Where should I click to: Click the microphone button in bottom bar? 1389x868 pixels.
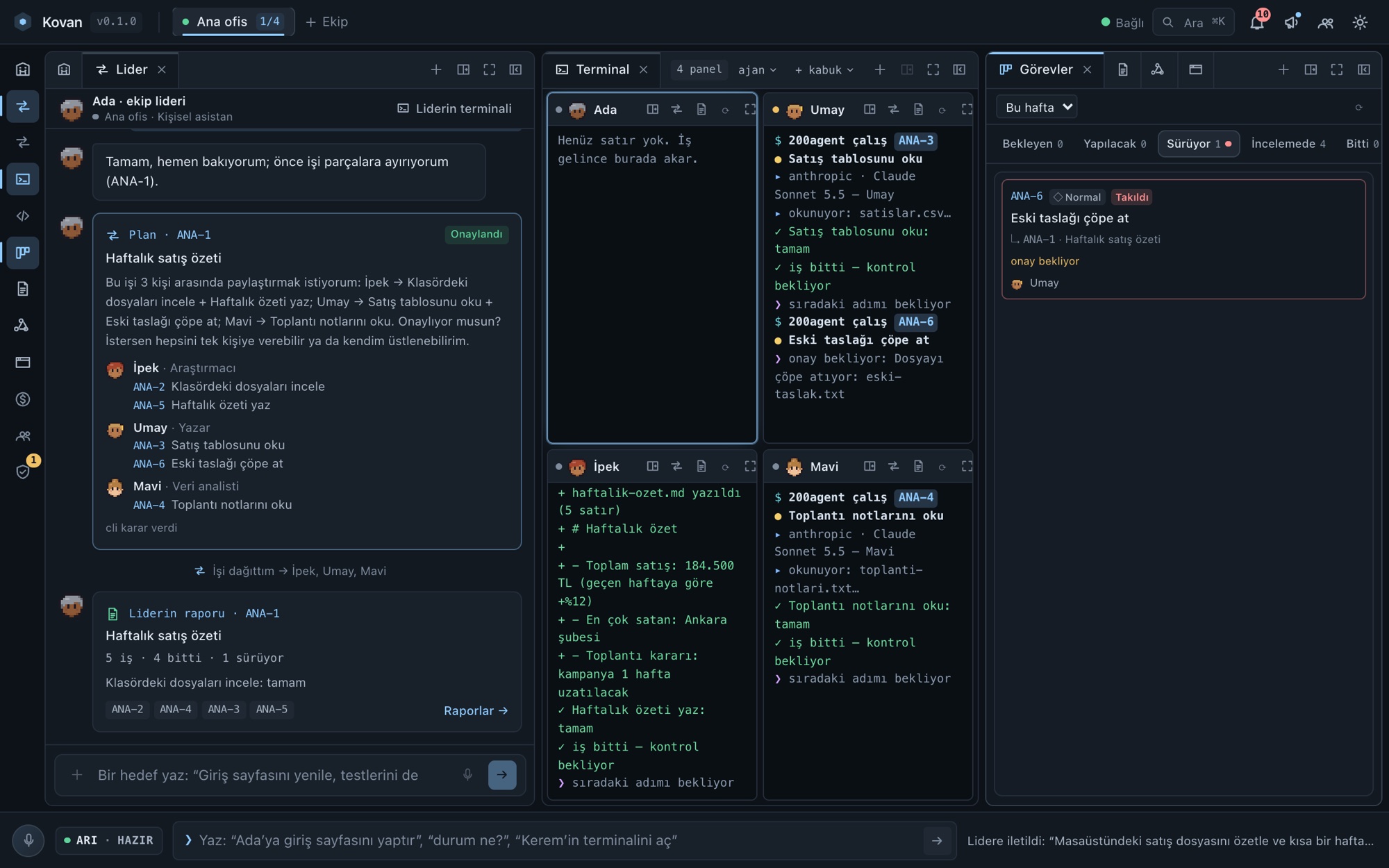click(x=28, y=840)
